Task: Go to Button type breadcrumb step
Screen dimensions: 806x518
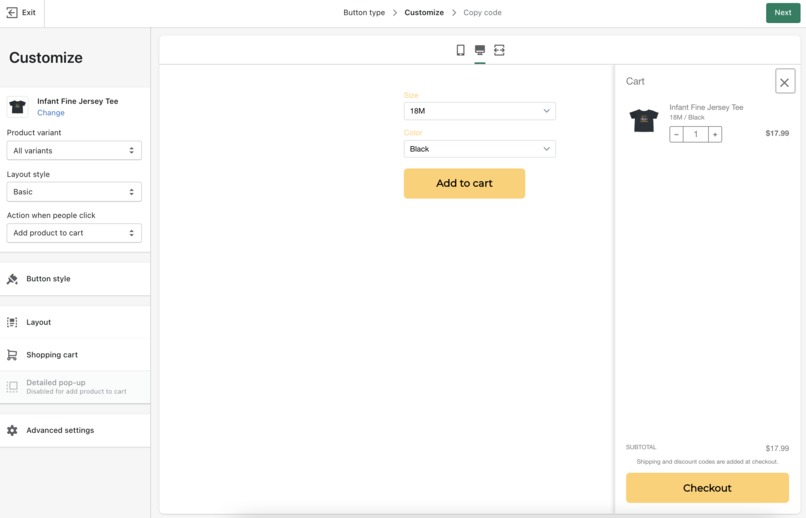Action: point(364,13)
